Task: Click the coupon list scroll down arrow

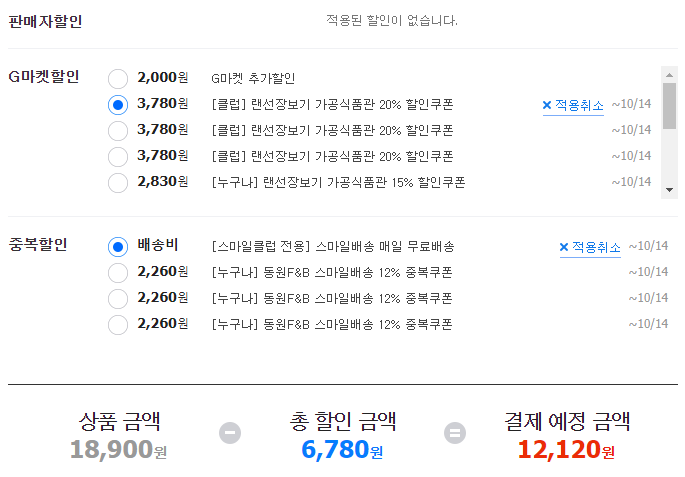Action: (669, 190)
